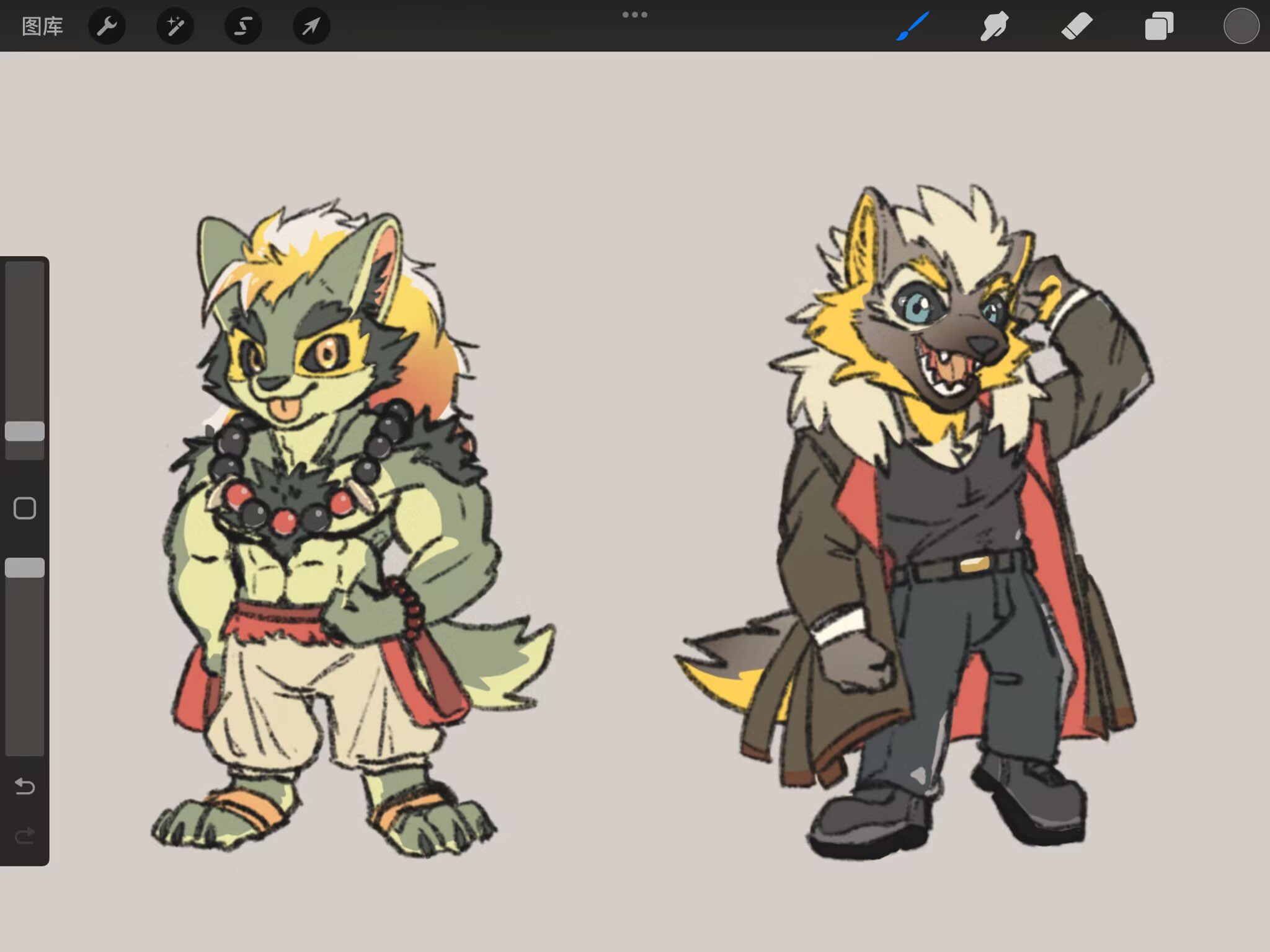Open the 图库 gallery
Screen dimensions: 1270x952
pos(42,26)
